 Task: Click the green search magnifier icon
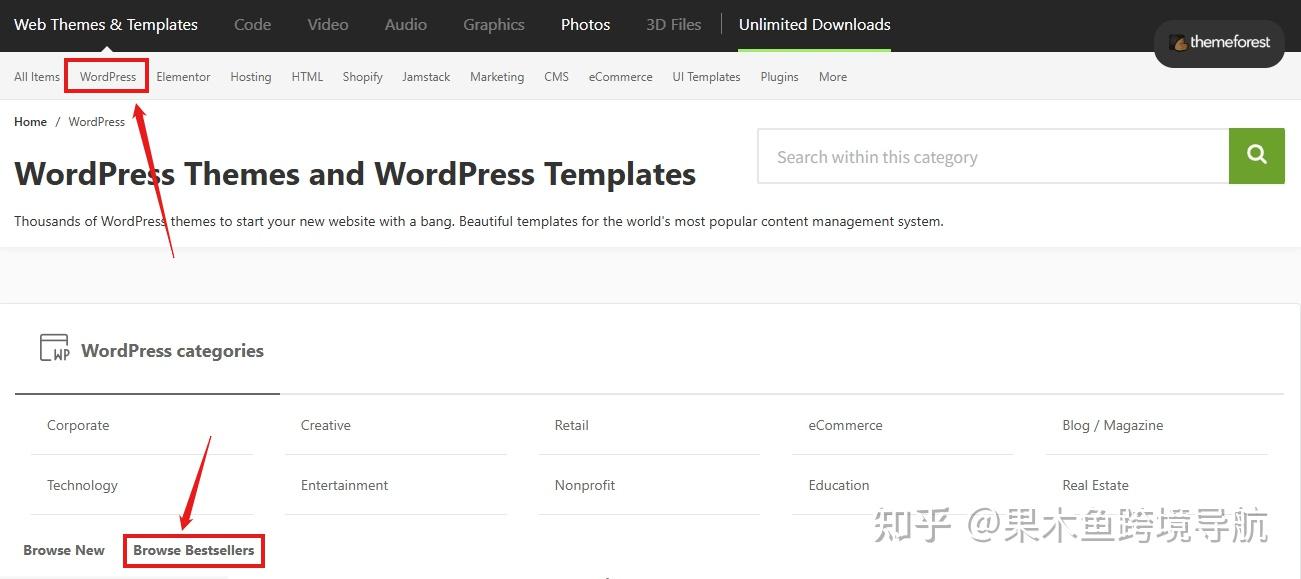pos(1256,156)
